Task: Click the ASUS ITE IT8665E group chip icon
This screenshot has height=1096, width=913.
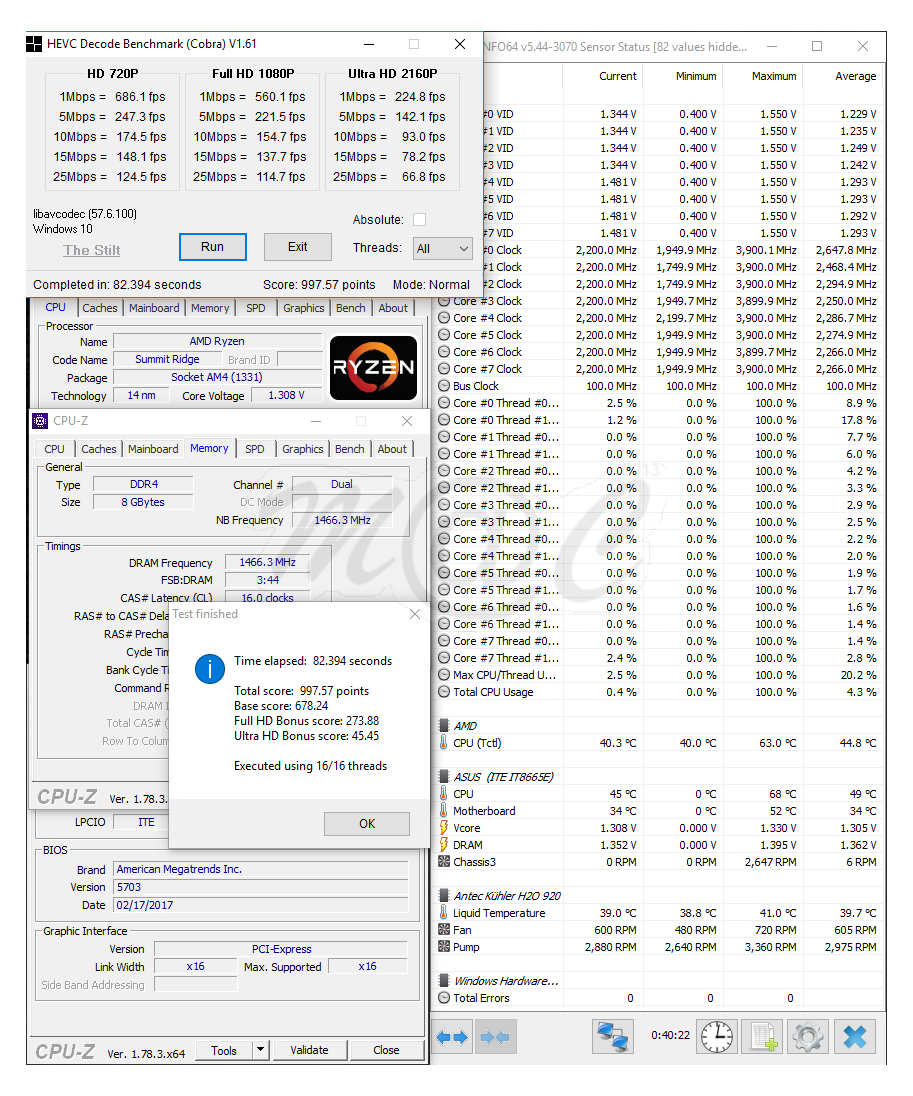Action: point(444,777)
